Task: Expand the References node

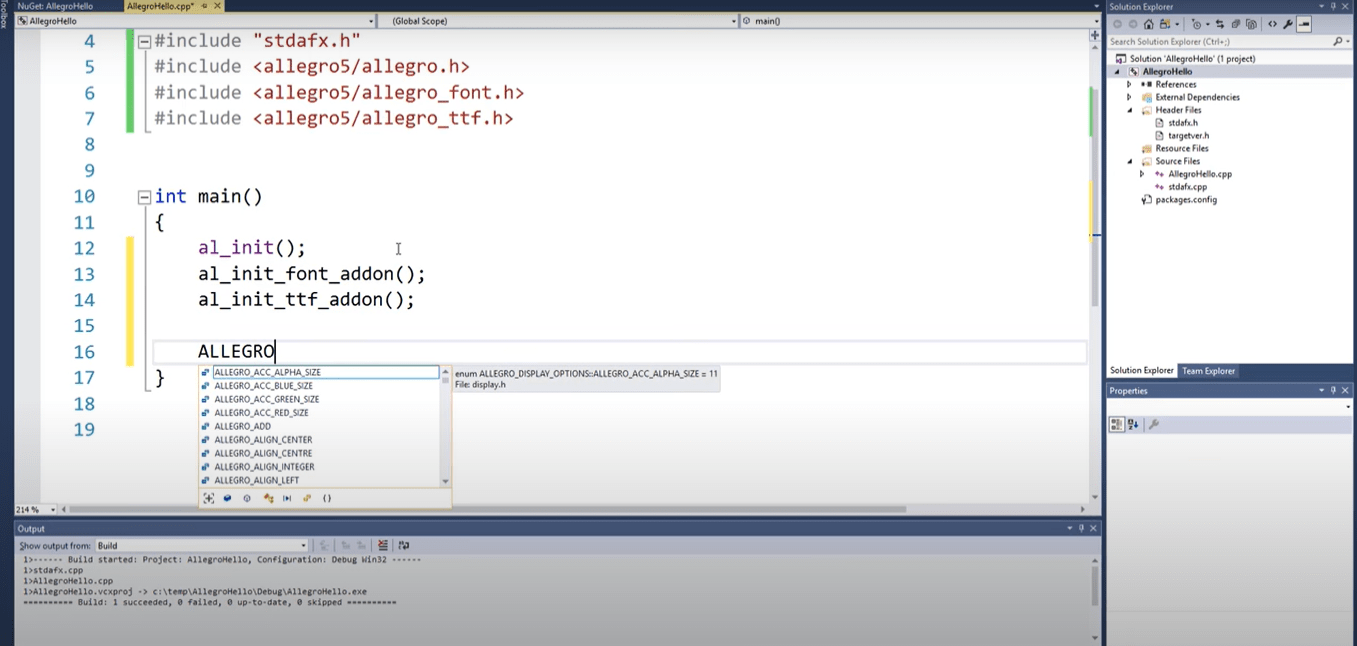Action: click(1130, 85)
